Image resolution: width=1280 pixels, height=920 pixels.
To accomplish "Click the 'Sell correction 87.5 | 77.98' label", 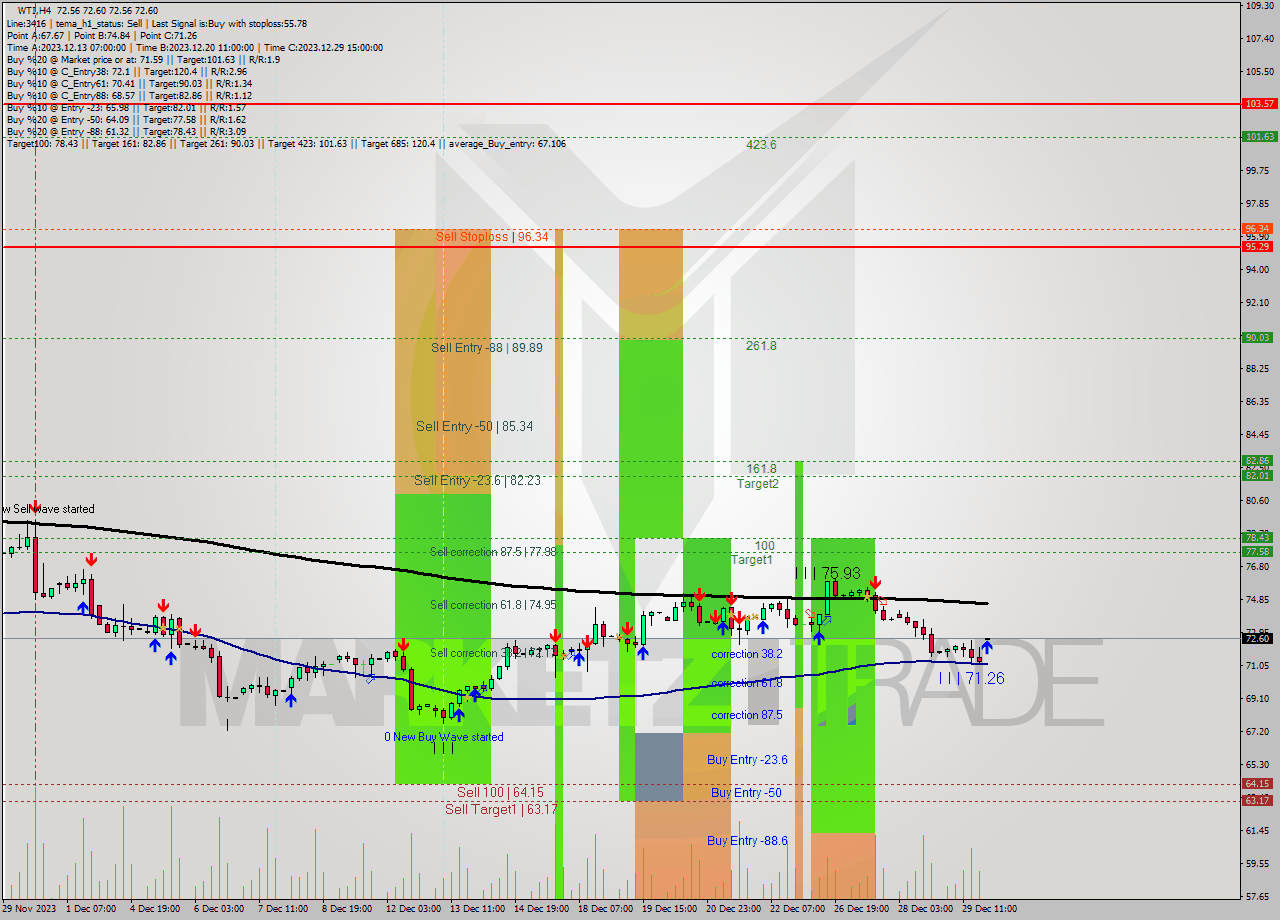I will point(493,552).
